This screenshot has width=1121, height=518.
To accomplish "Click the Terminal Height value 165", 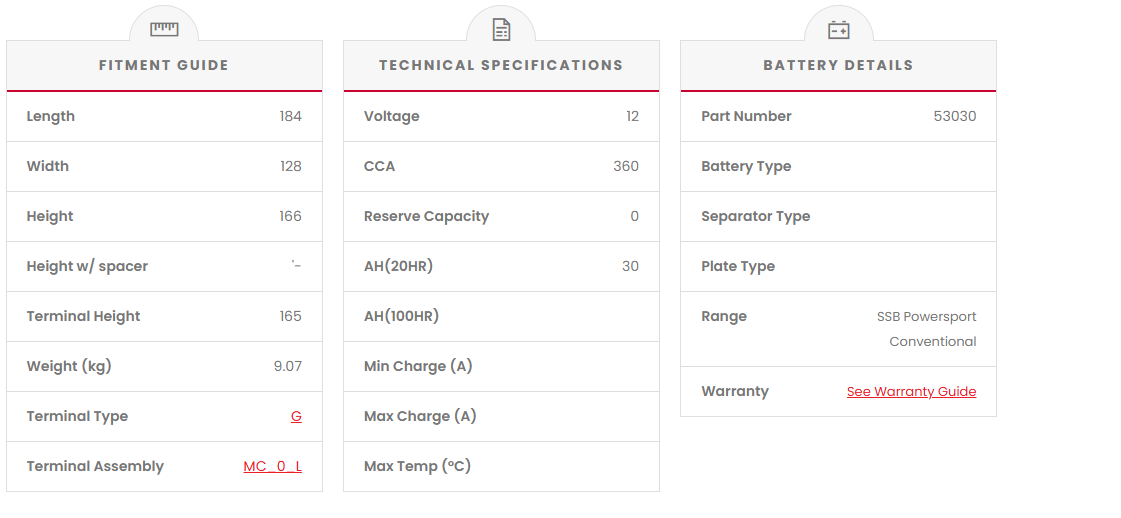I will [290, 317].
